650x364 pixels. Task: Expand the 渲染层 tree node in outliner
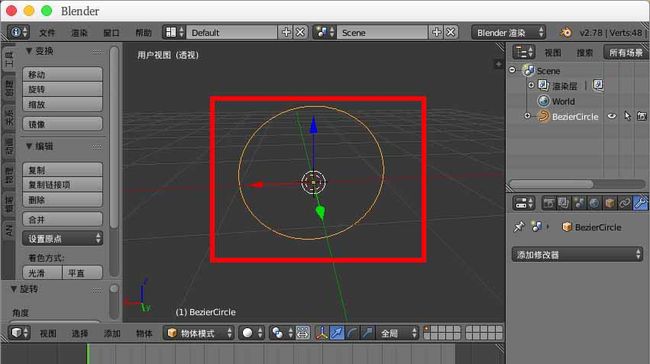(531, 85)
